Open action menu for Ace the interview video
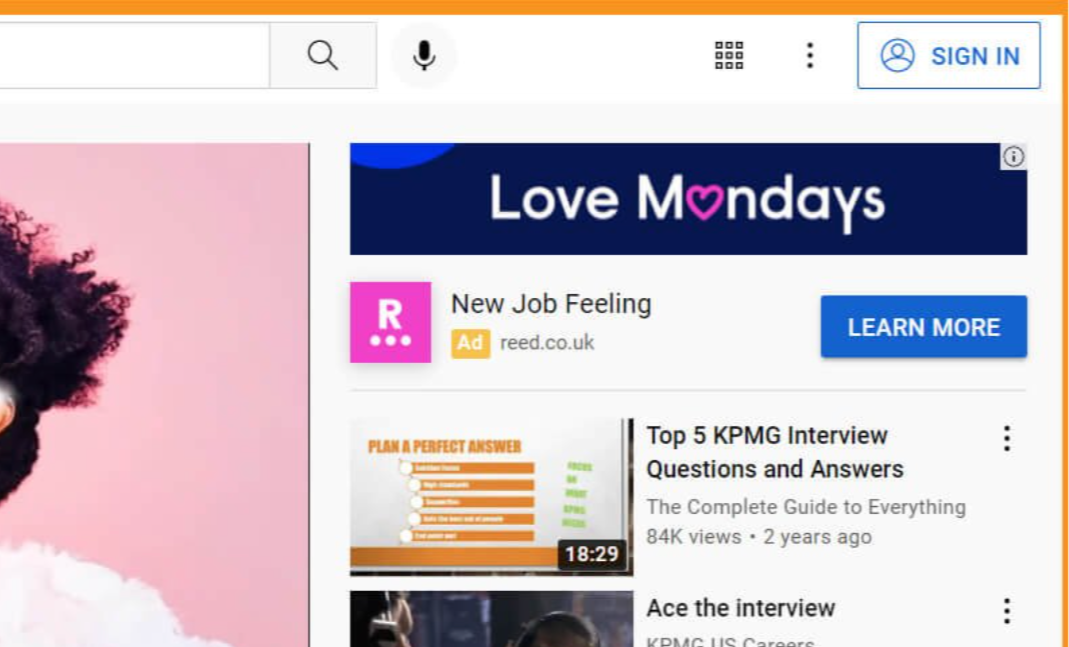The height and width of the screenshot is (647, 1069). point(1007,611)
